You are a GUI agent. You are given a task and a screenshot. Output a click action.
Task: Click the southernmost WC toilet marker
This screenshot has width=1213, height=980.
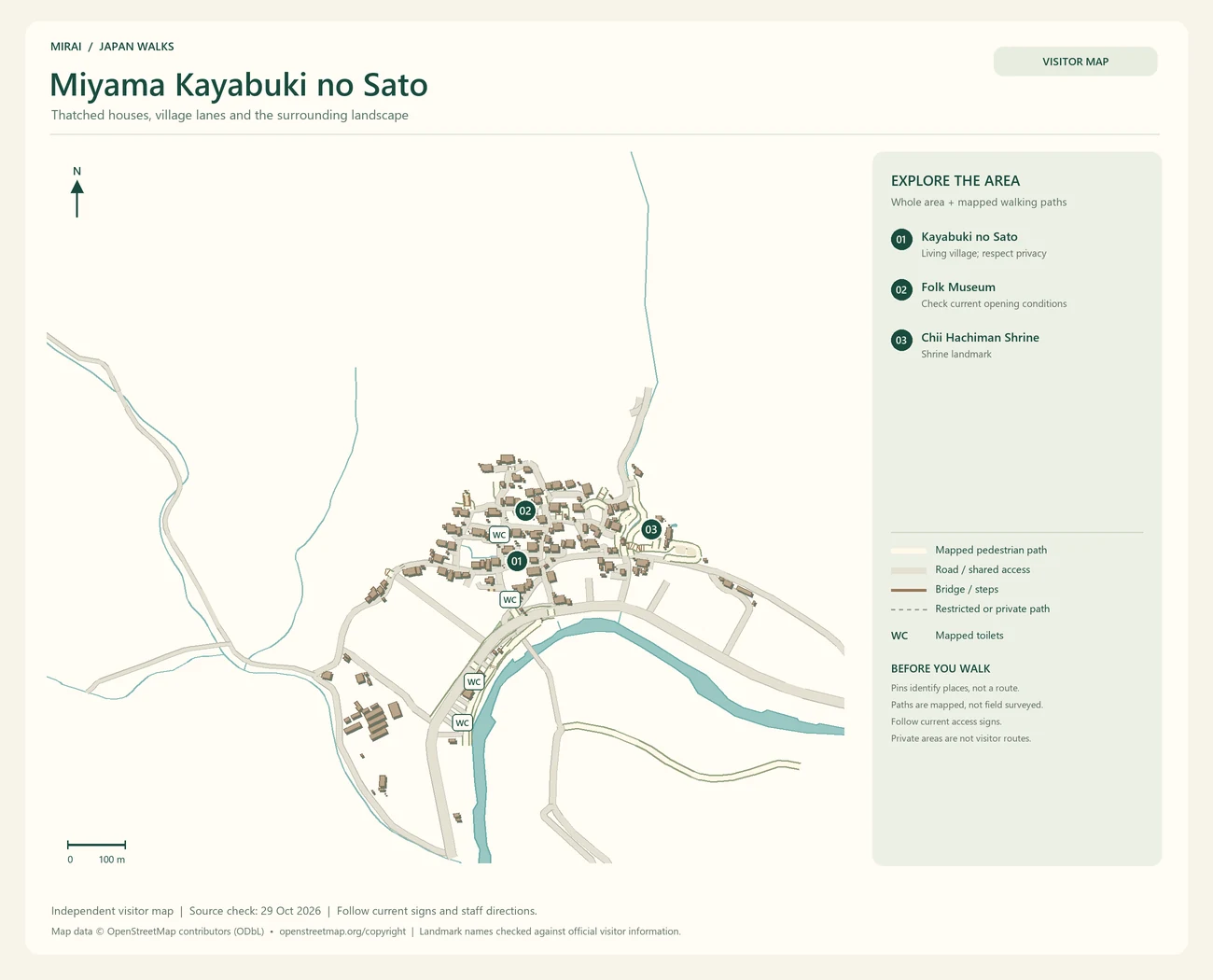[x=462, y=722]
